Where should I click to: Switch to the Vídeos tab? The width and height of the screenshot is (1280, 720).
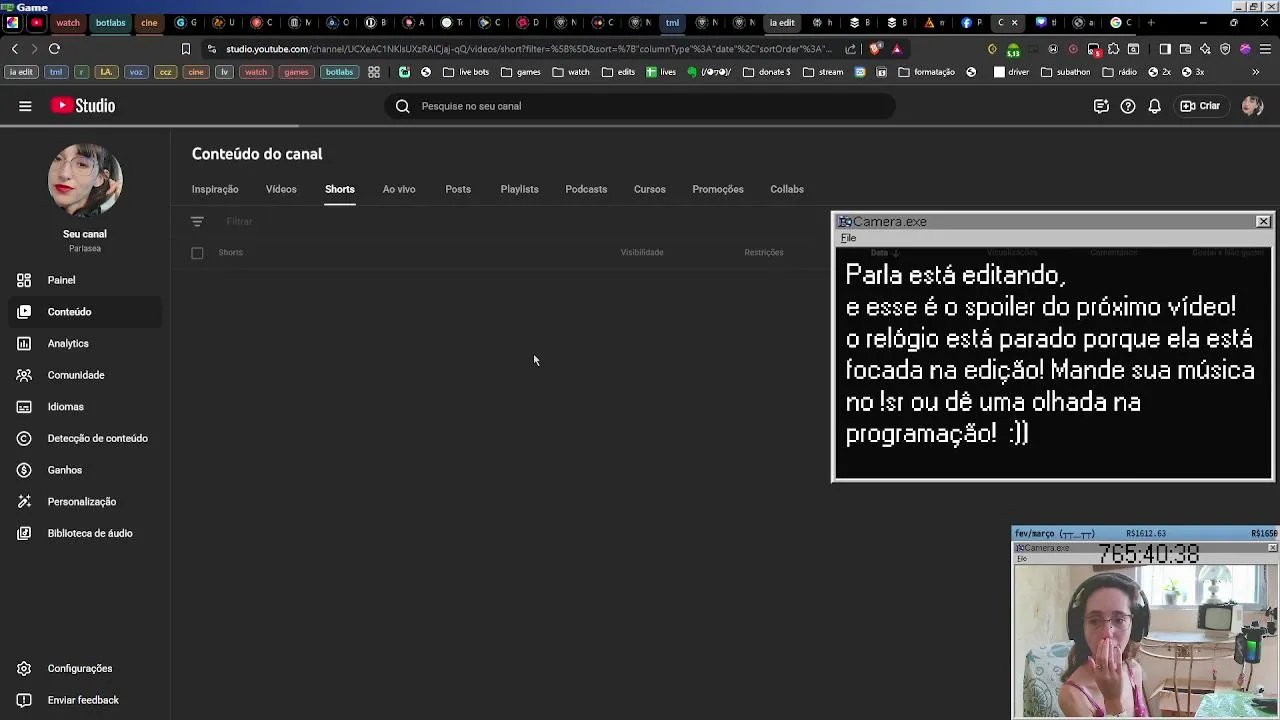coord(281,189)
